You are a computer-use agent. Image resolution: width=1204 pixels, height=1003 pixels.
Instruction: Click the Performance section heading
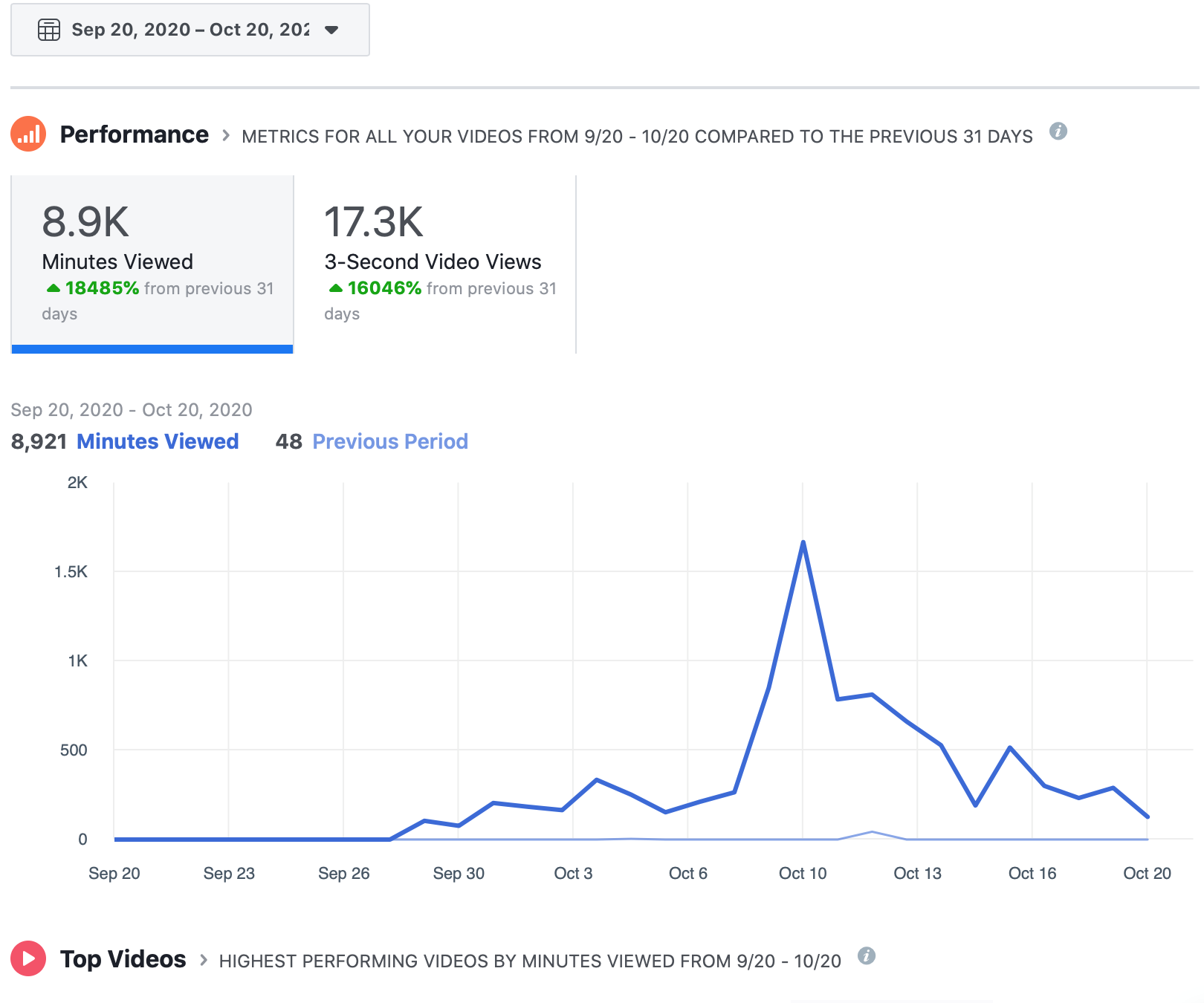(134, 134)
